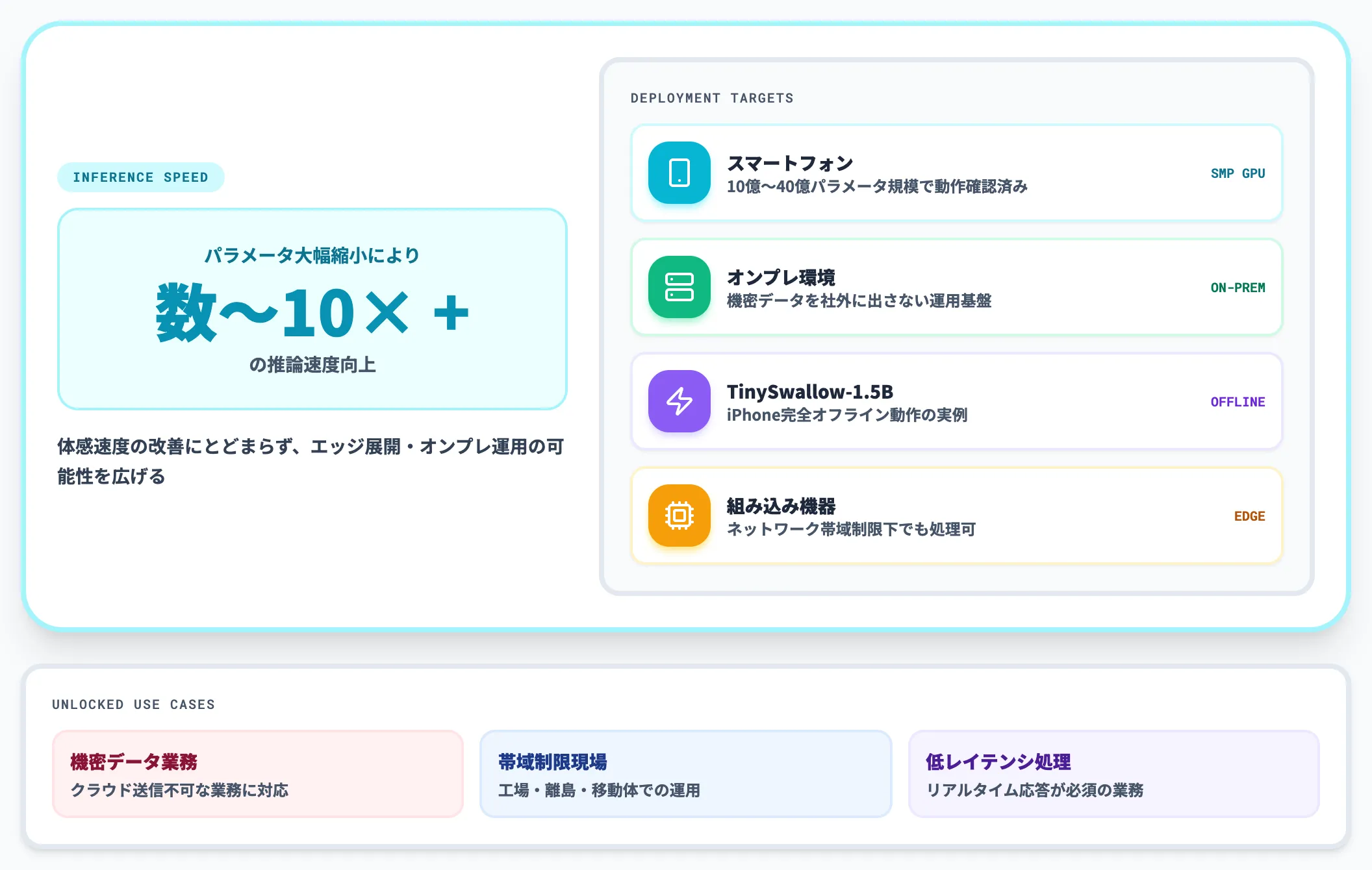Image resolution: width=1372 pixels, height=870 pixels.
Task: Click the chip icon in 組み込み機器 card
Action: tap(679, 516)
